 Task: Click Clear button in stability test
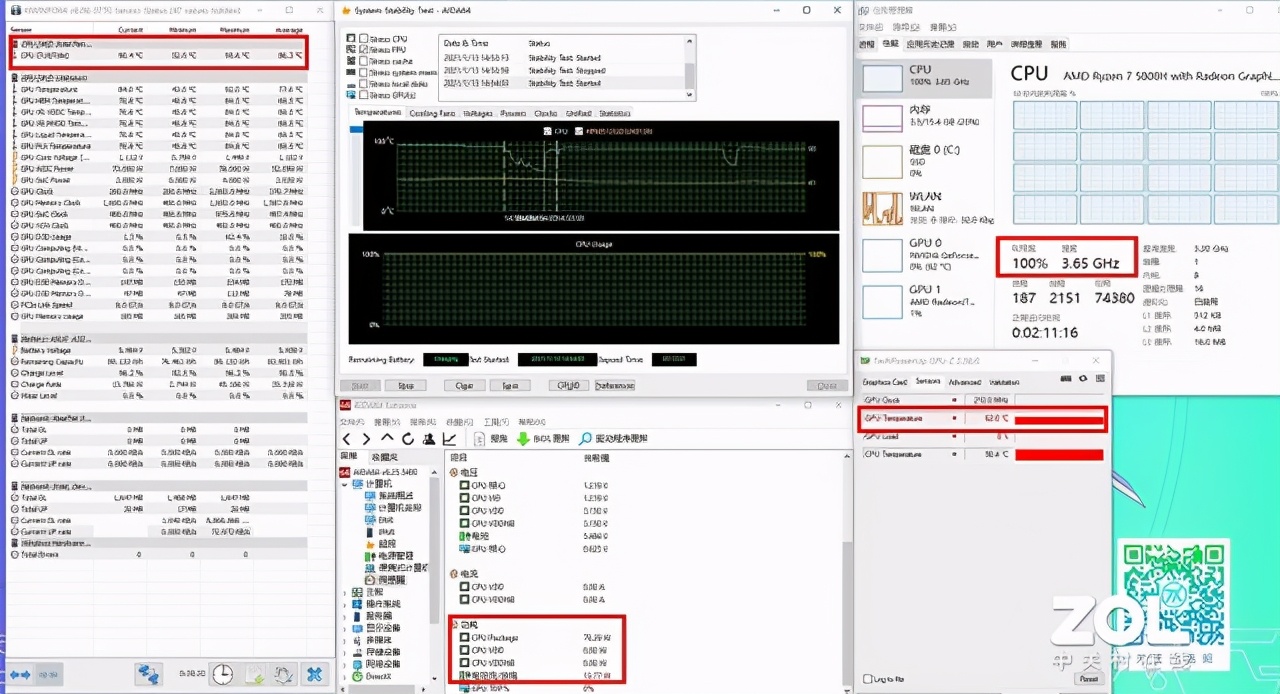pos(464,385)
